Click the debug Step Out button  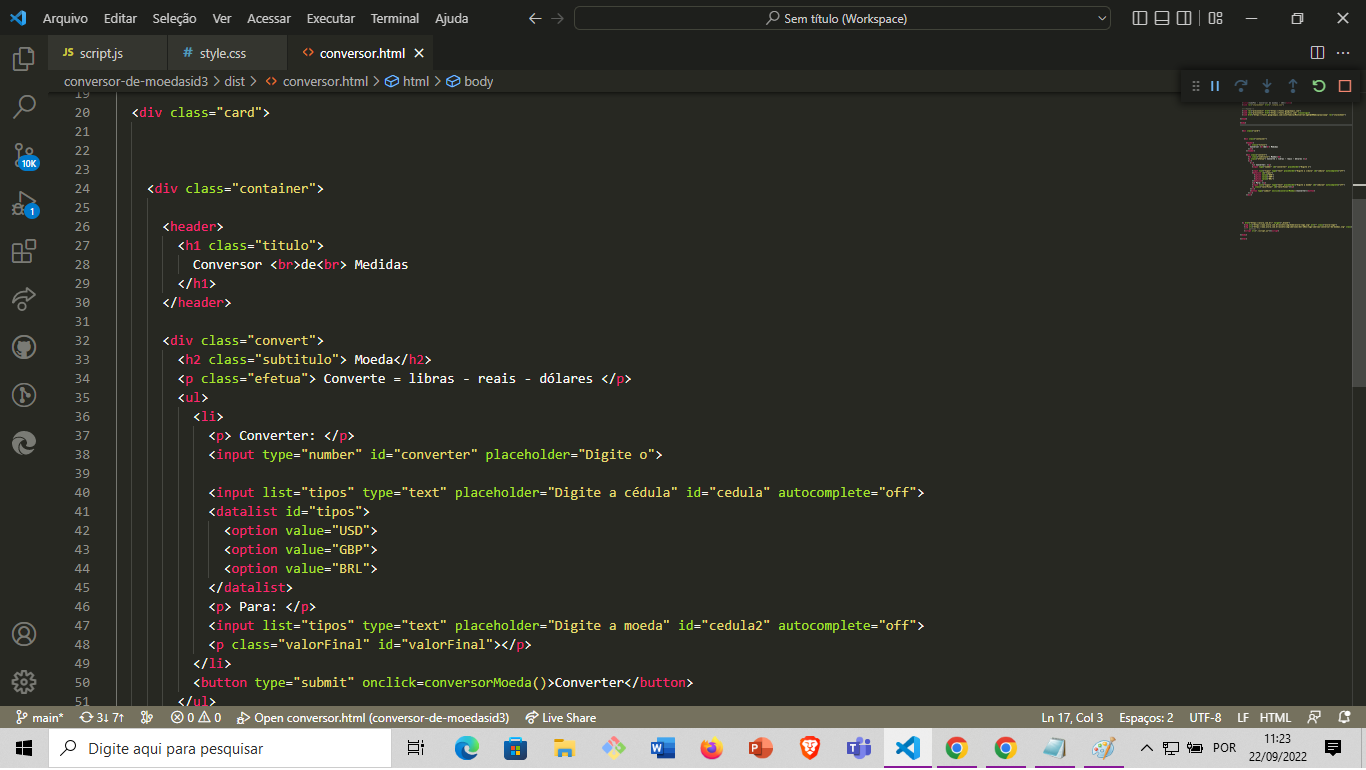1293,86
